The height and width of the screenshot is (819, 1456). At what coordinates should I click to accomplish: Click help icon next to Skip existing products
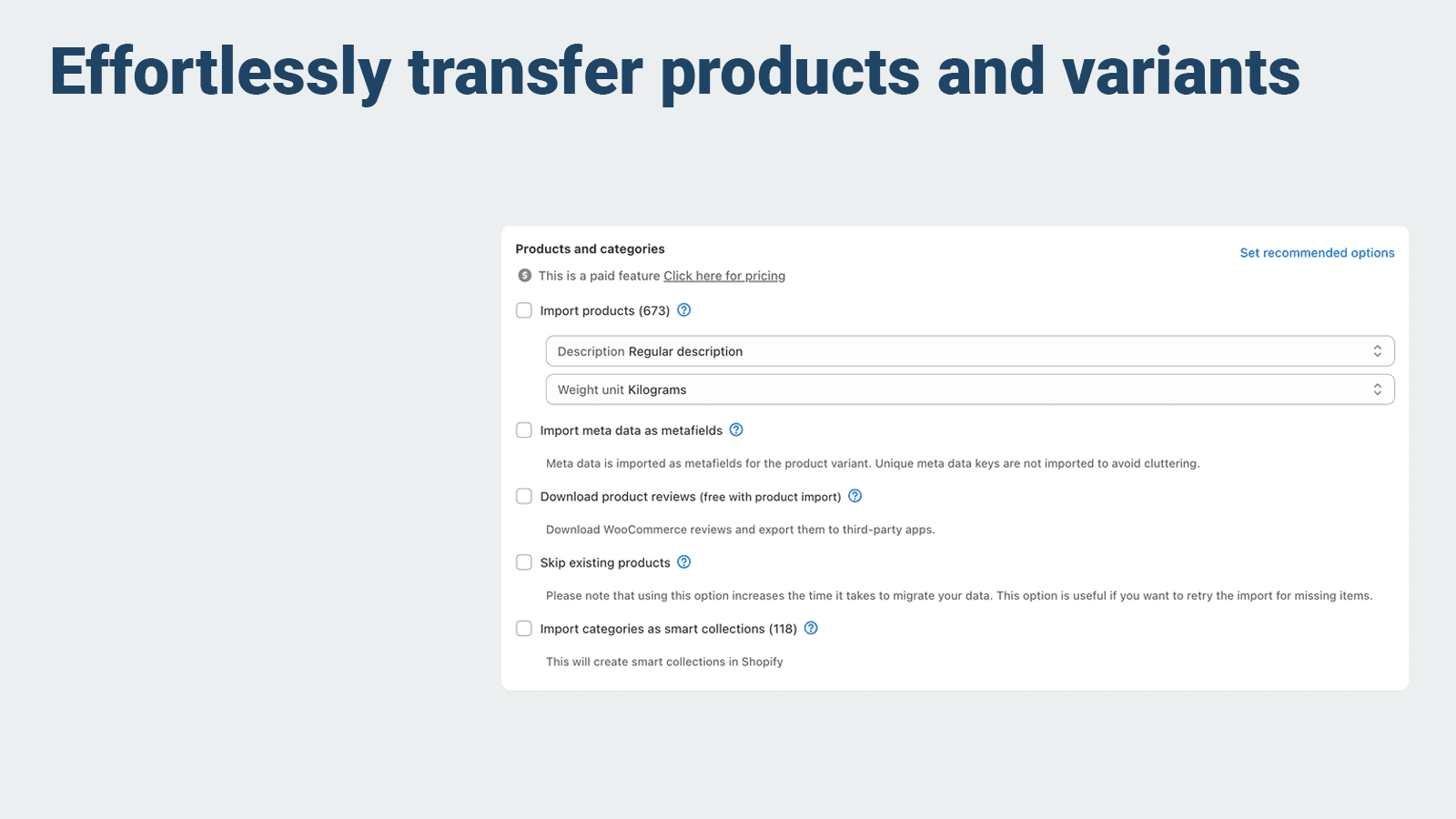point(684,562)
